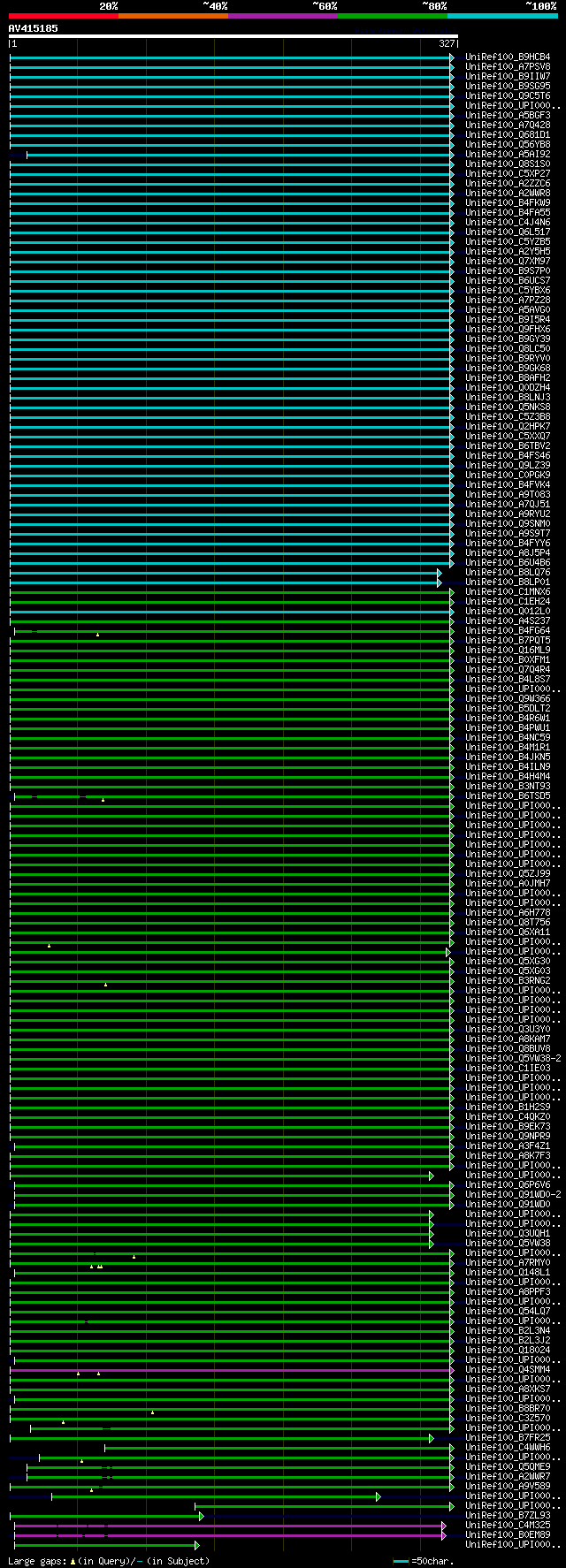
Task: Select the UniRef100_B3RNG2 label
Action: coord(508,981)
